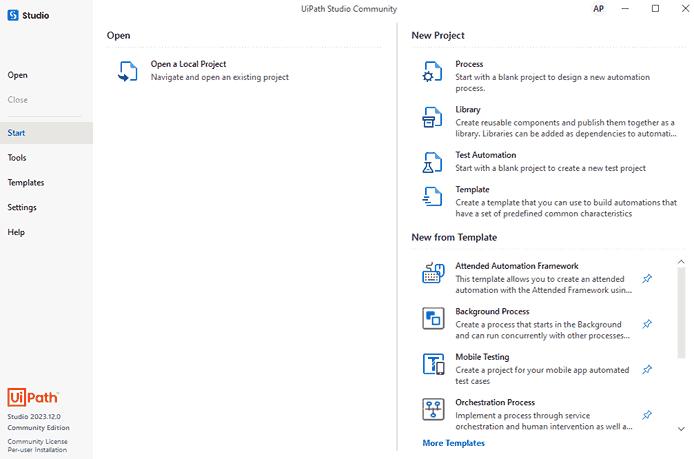Viewport: 694px width, 459px height.
Task: Click the Template project icon
Action: coord(432,197)
